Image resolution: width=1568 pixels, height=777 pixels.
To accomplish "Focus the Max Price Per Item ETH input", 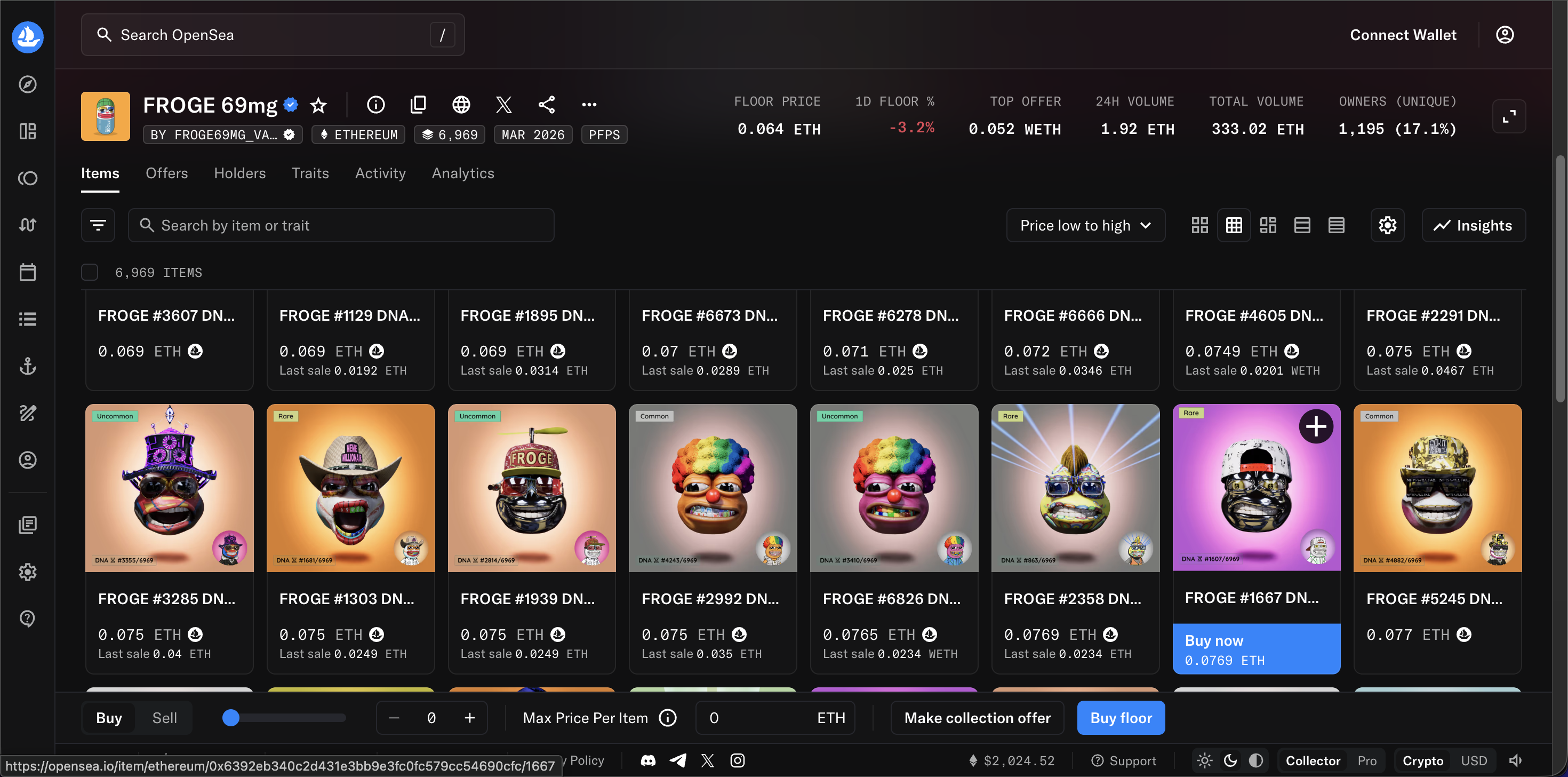I will click(775, 718).
